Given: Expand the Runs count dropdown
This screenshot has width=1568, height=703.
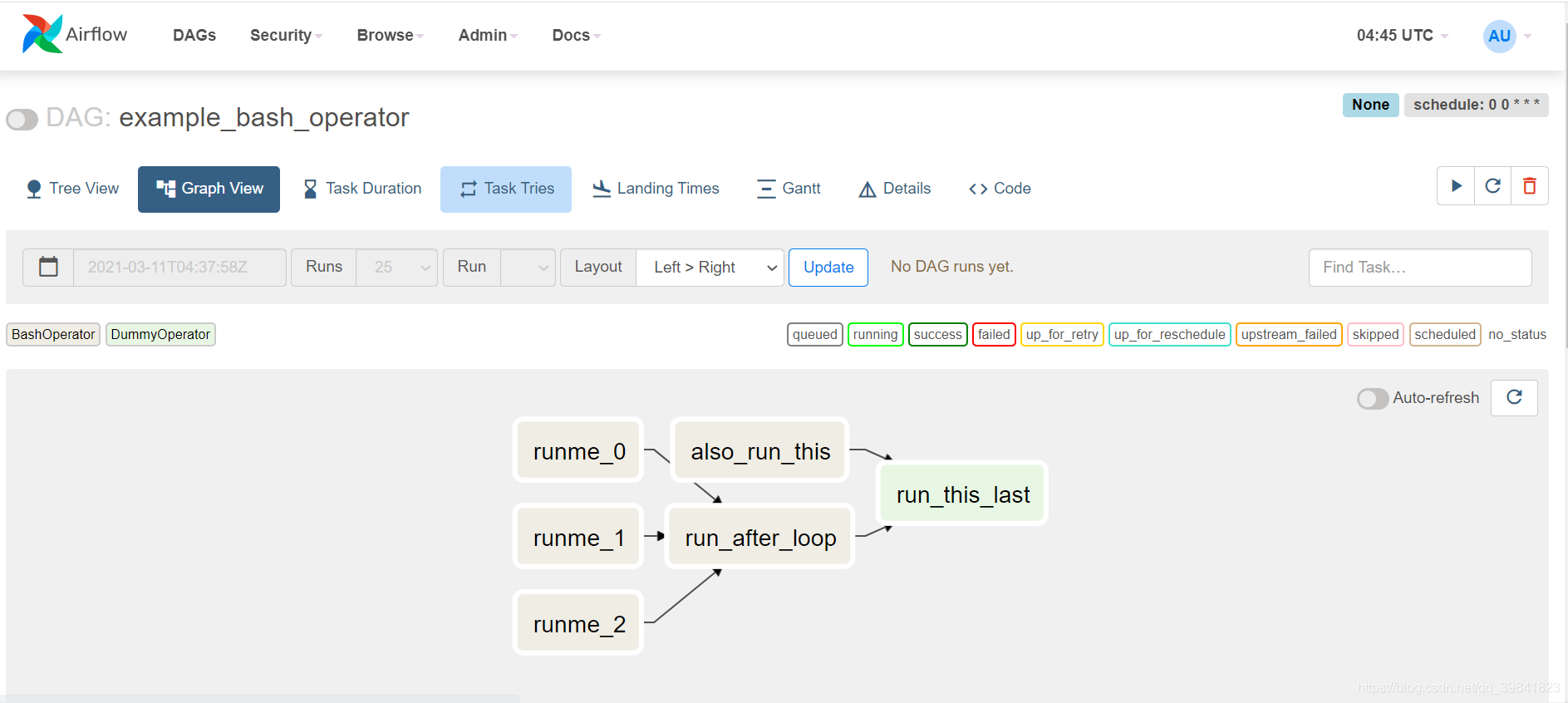Looking at the screenshot, I should point(396,267).
